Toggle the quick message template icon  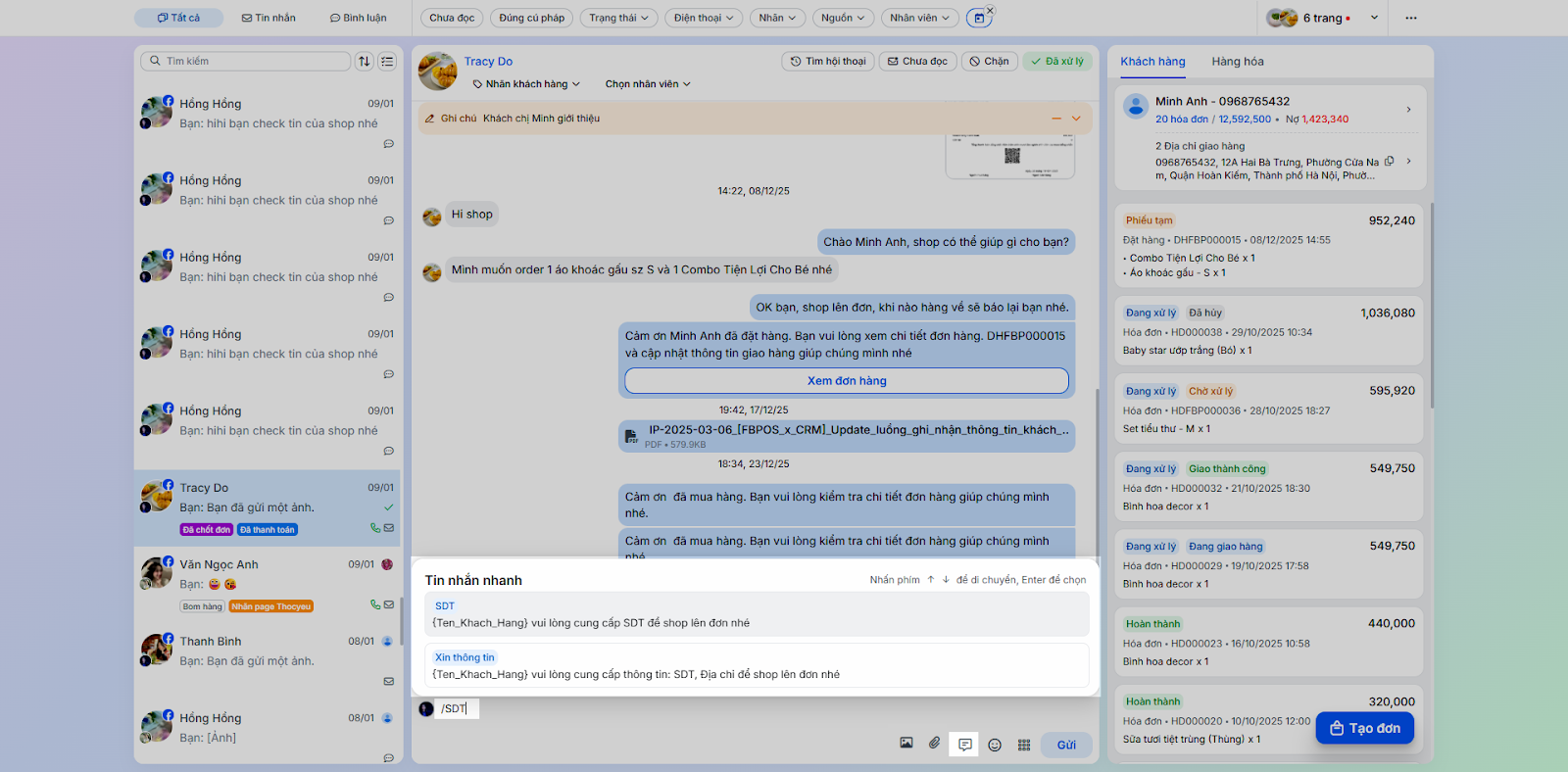pos(965,745)
